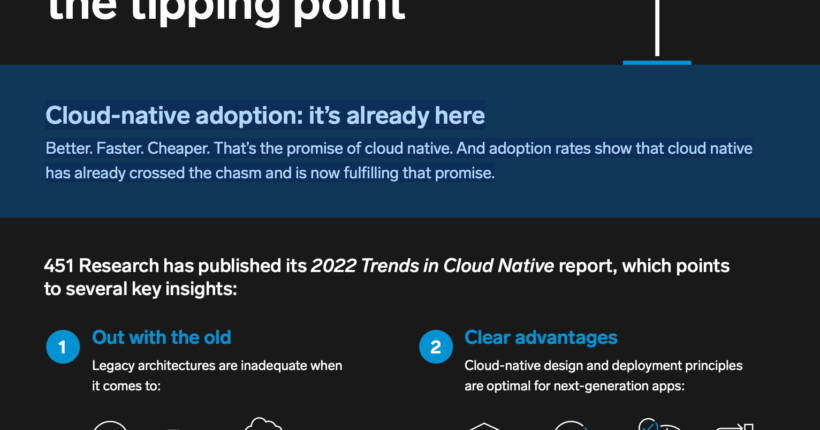Image resolution: width=820 pixels, height=430 pixels.
Task: Click the 'Out with the old' heading
Action: point(162,337)
